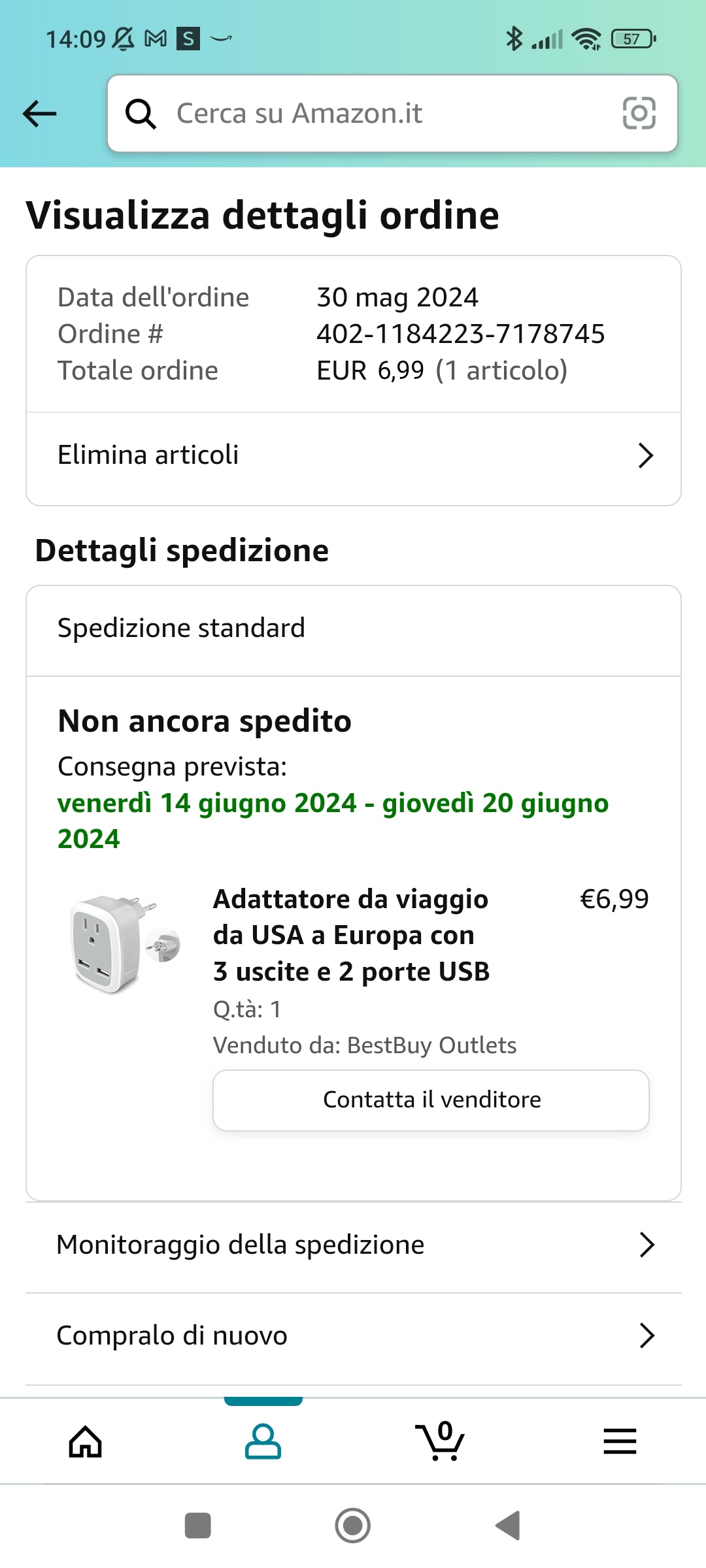Open the hamburger menu tab
706x1568 pixels.
(x=620, y=1441)
